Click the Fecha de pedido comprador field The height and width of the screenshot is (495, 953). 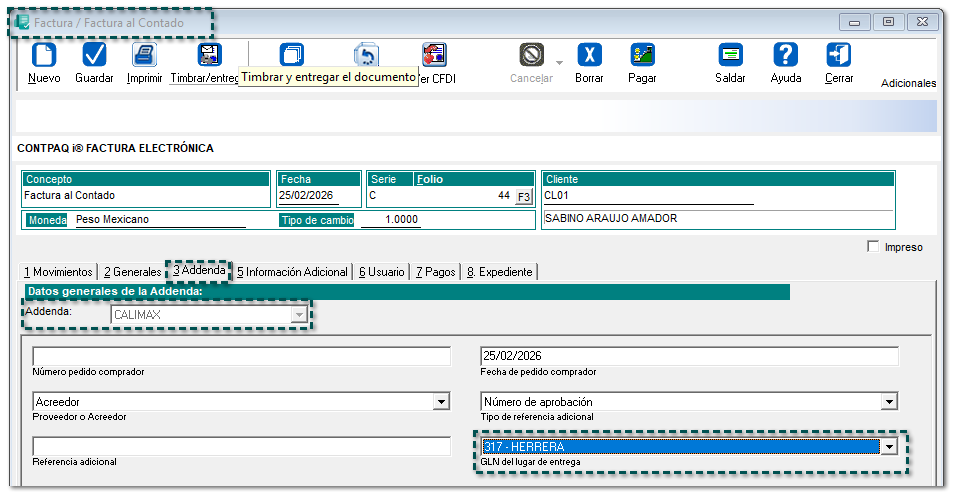pyautogui.click(x=689, y=356)
